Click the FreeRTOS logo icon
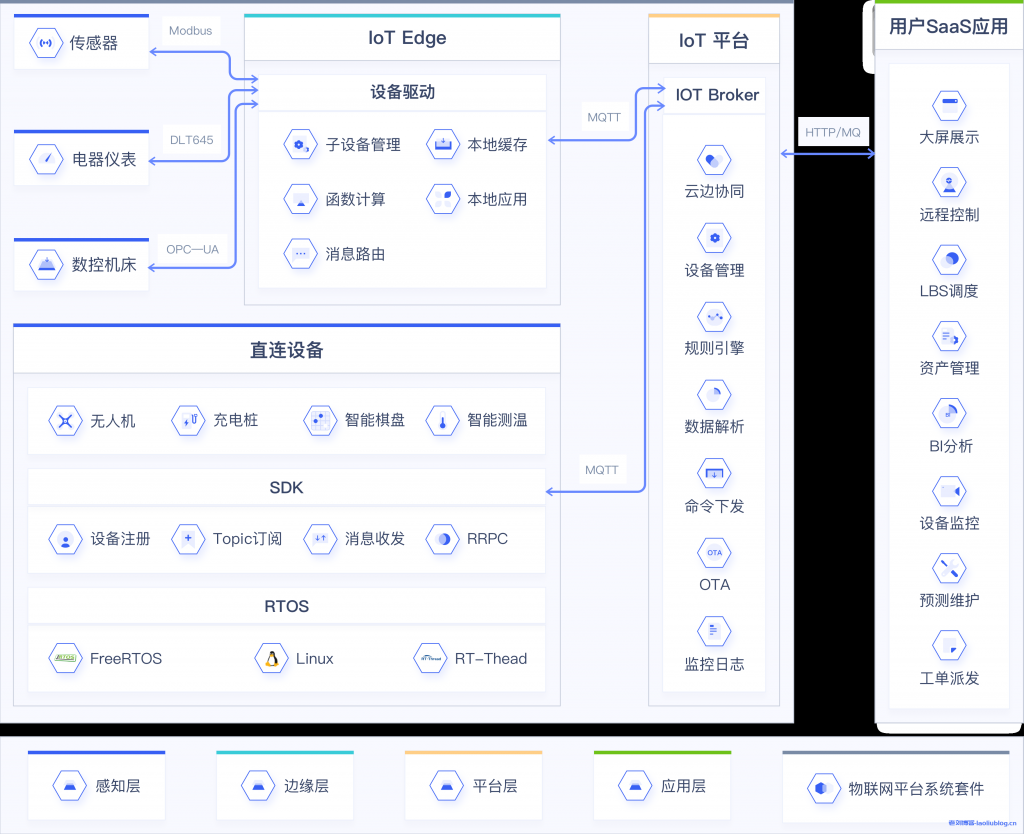 (63, 657)
